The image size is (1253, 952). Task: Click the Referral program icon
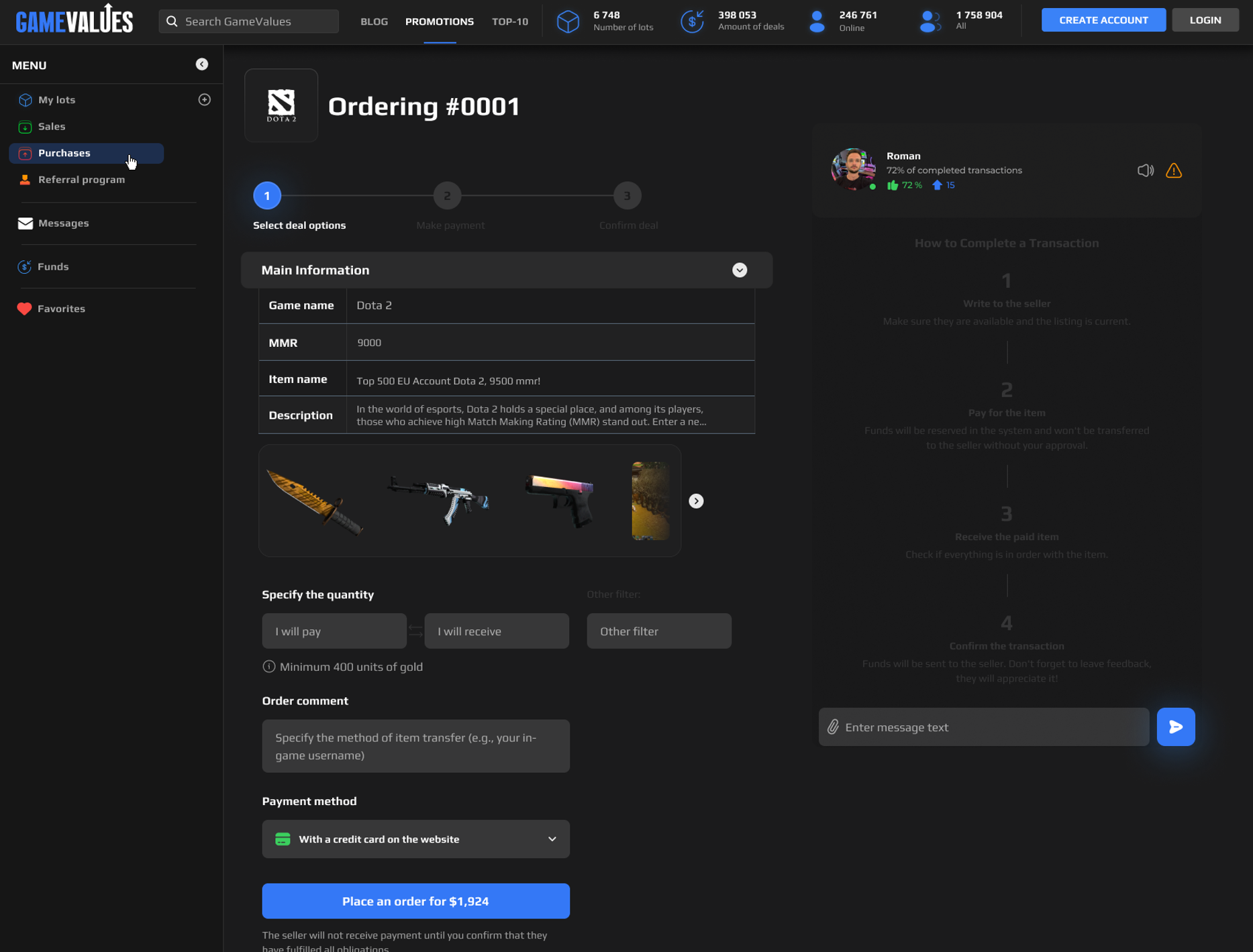[x=25, y=180]
